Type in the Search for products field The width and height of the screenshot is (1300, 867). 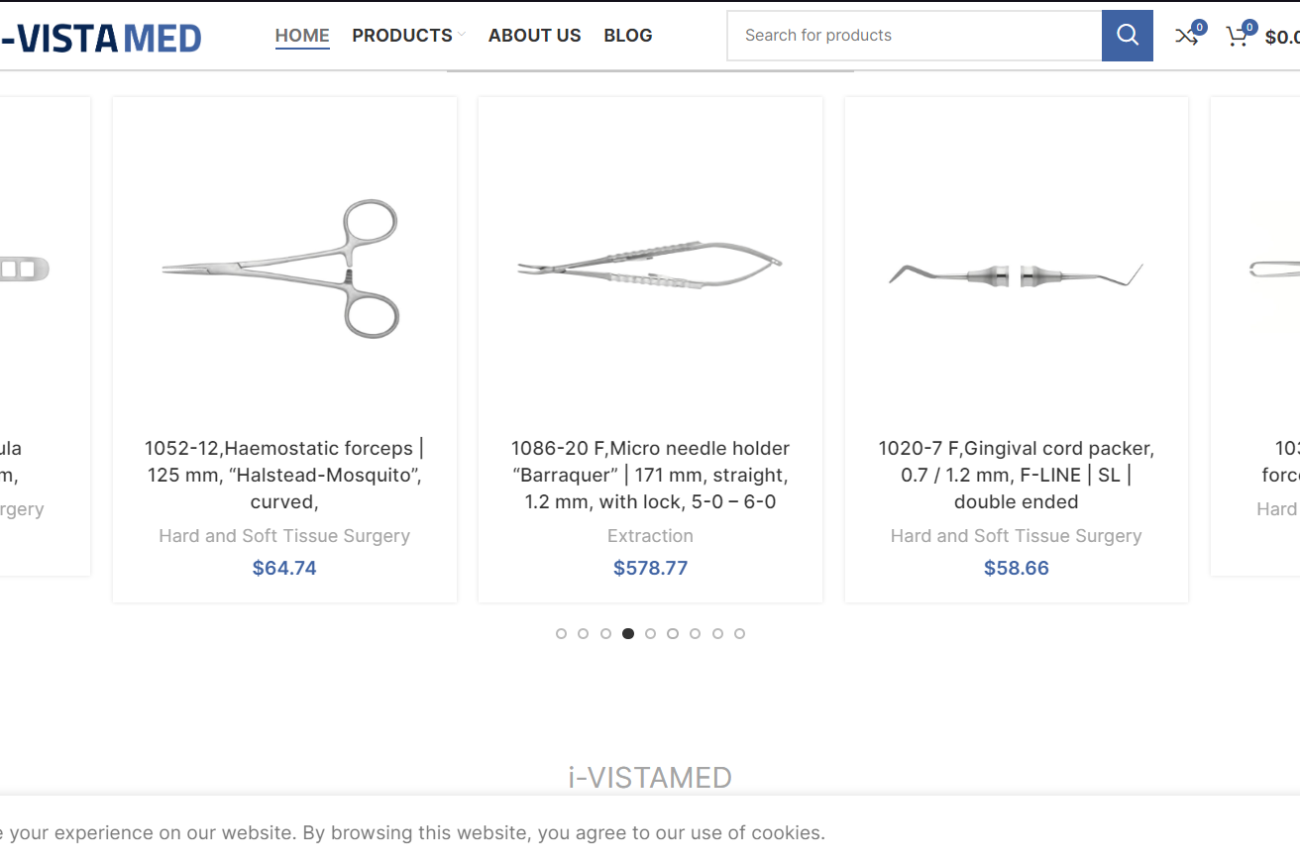pyautogui.click(x=915, y=36)
